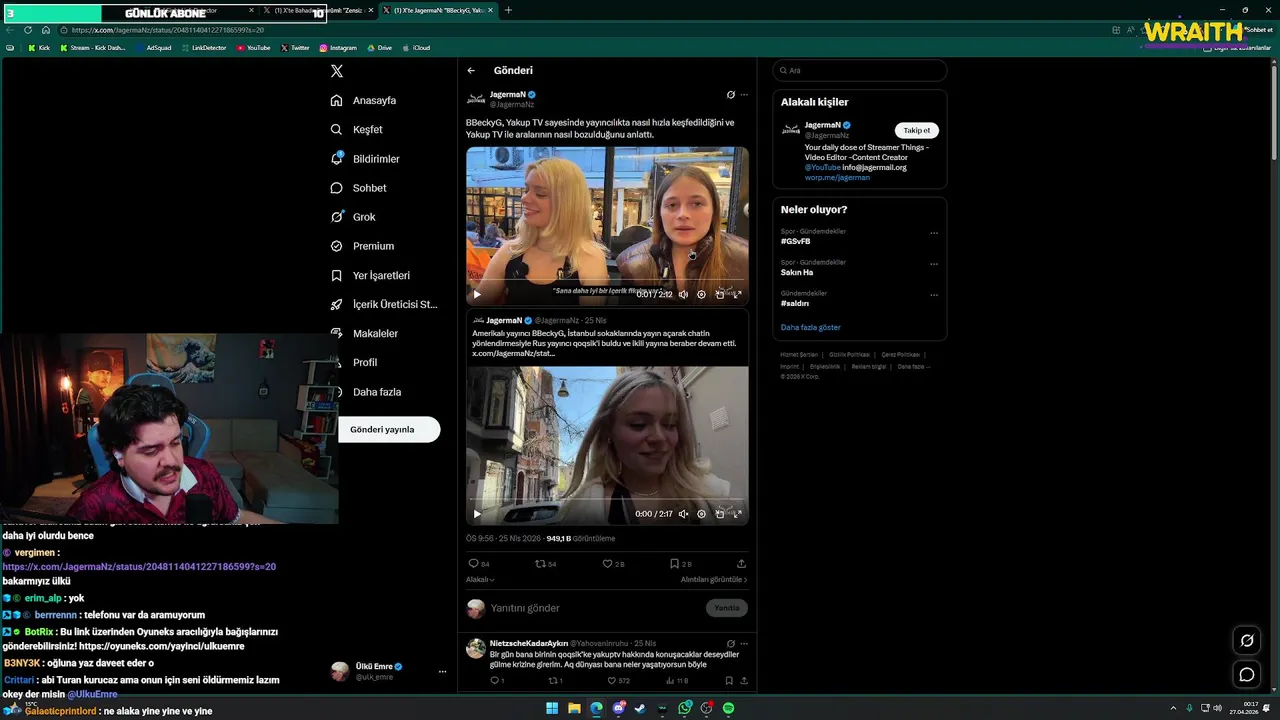Open a new browser tab
The width and height of the screenshot is (1280, 720).
point(508,10)
